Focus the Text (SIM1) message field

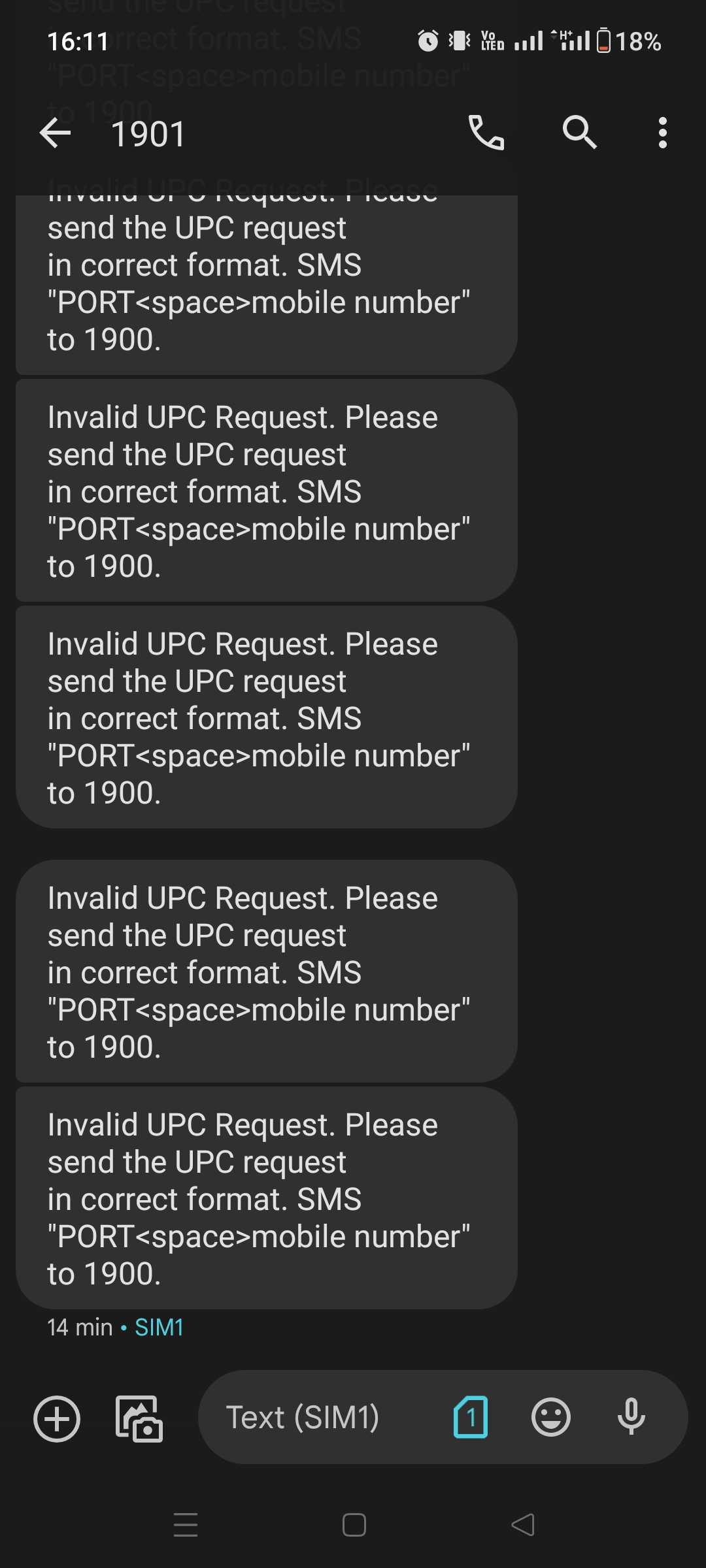click(314, 1418)
